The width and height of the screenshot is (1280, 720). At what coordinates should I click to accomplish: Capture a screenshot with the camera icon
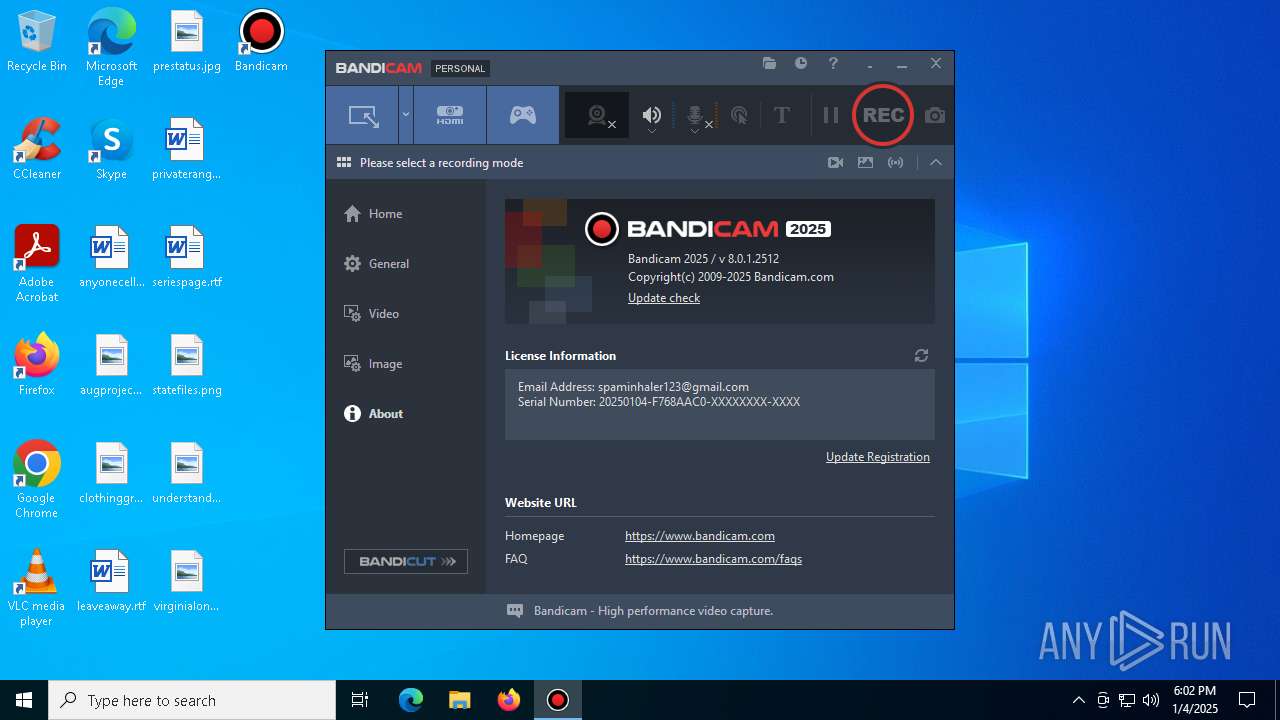pos(935,116)
